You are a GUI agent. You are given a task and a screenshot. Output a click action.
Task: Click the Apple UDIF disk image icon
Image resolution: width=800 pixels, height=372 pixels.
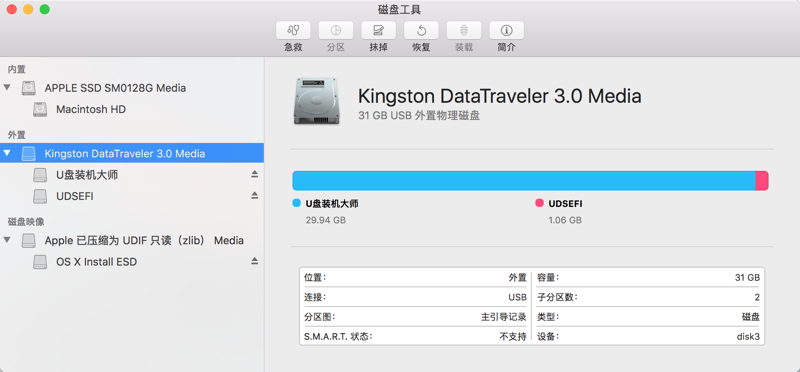coord(29,240)
